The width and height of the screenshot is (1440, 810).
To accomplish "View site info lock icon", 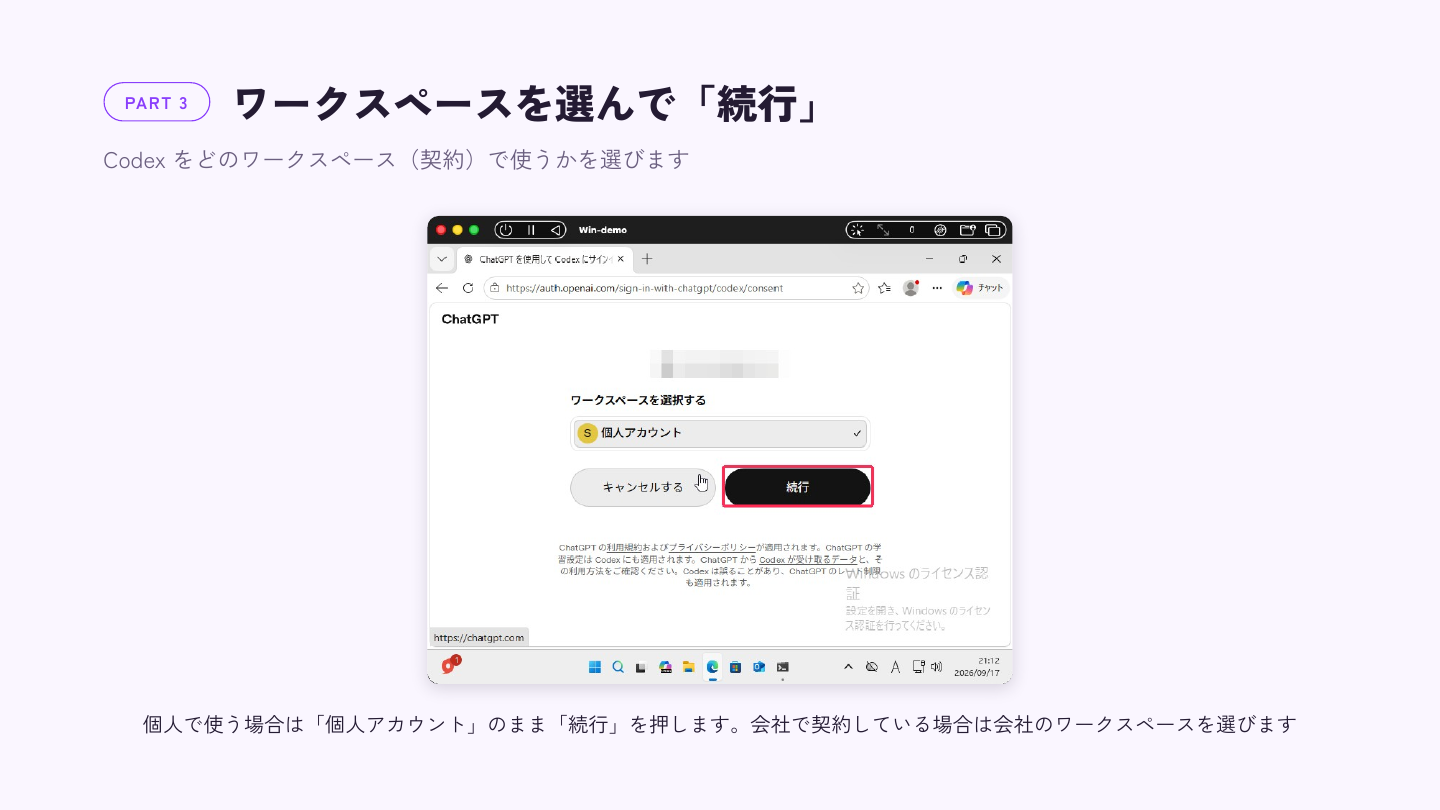I will pyautogui.click(x=494, y=288).
